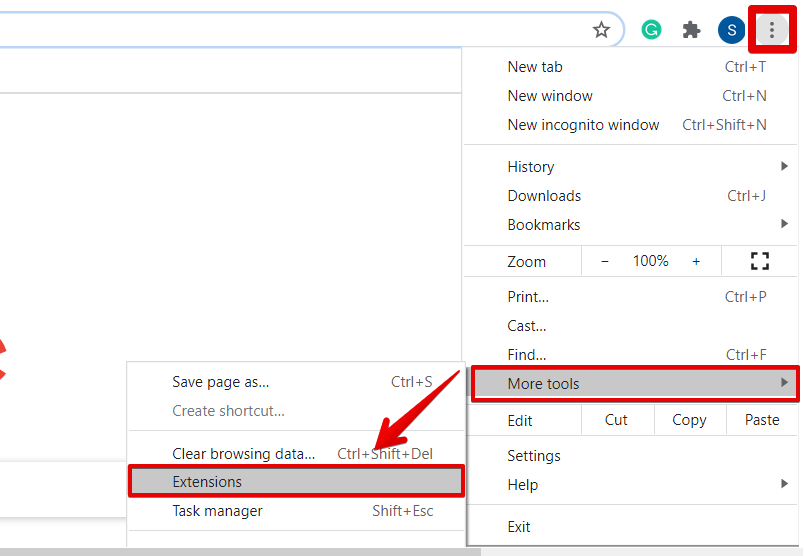Click the Extensions puzzle piece icon

[691, 30]
